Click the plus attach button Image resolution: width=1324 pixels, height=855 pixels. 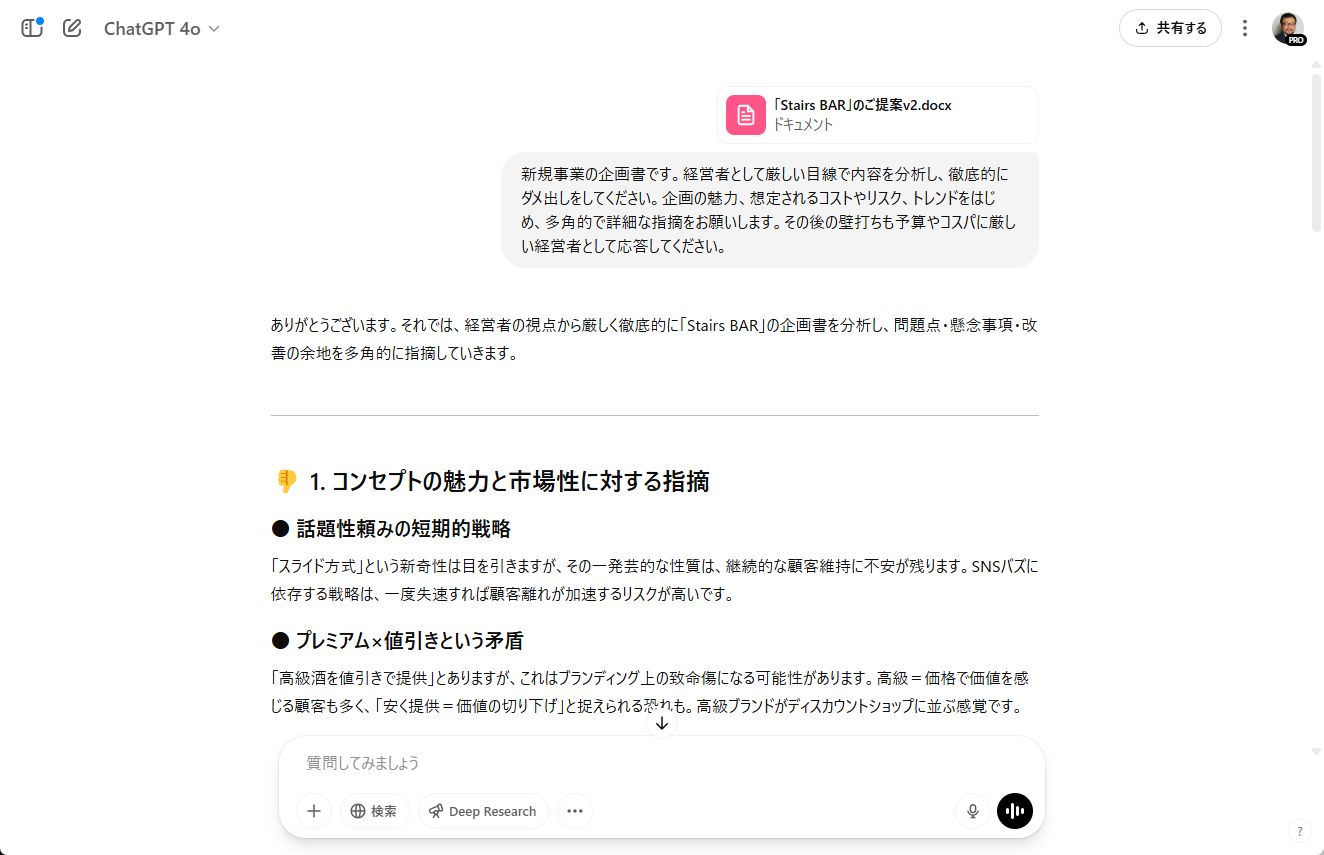click(314, 811)
